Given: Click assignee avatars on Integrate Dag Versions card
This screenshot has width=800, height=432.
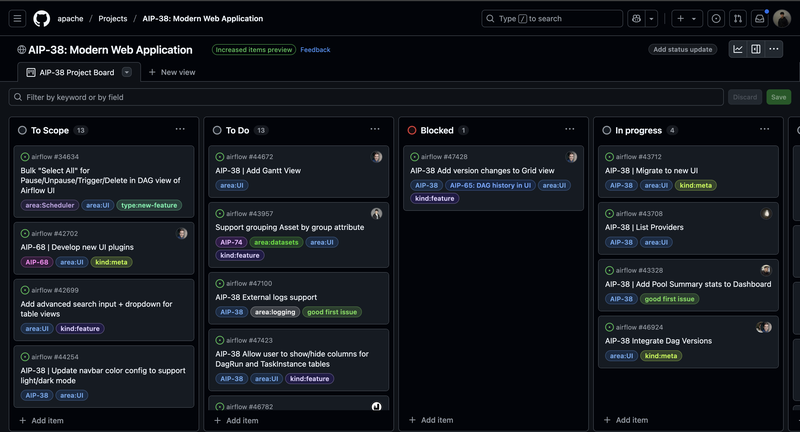Looking at the screenshot, I should 764,327.
